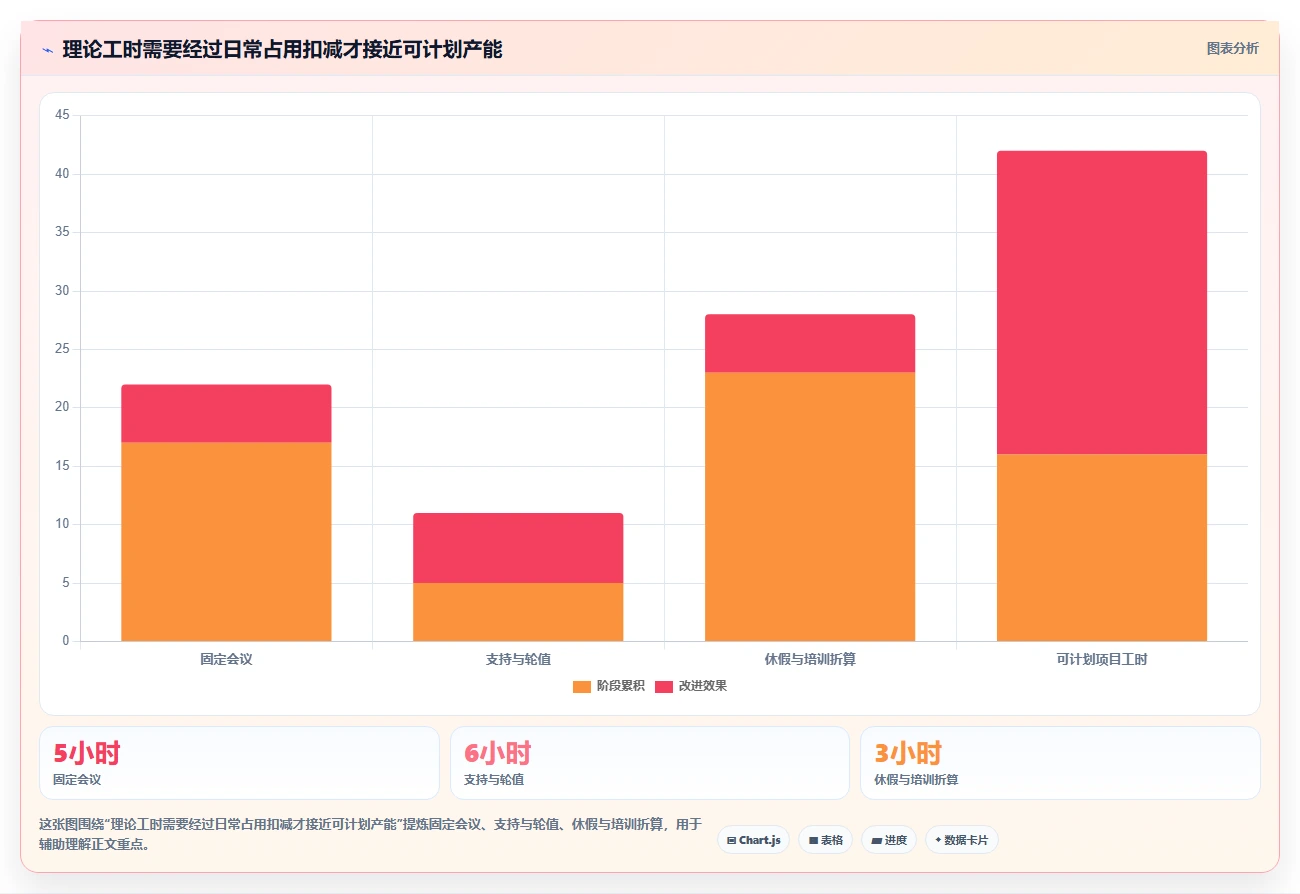The width and height of the screenshot is (1300, 894).
Task: Click the orange bar segment for 可计划项目工时
Action: click(1102, 547)
